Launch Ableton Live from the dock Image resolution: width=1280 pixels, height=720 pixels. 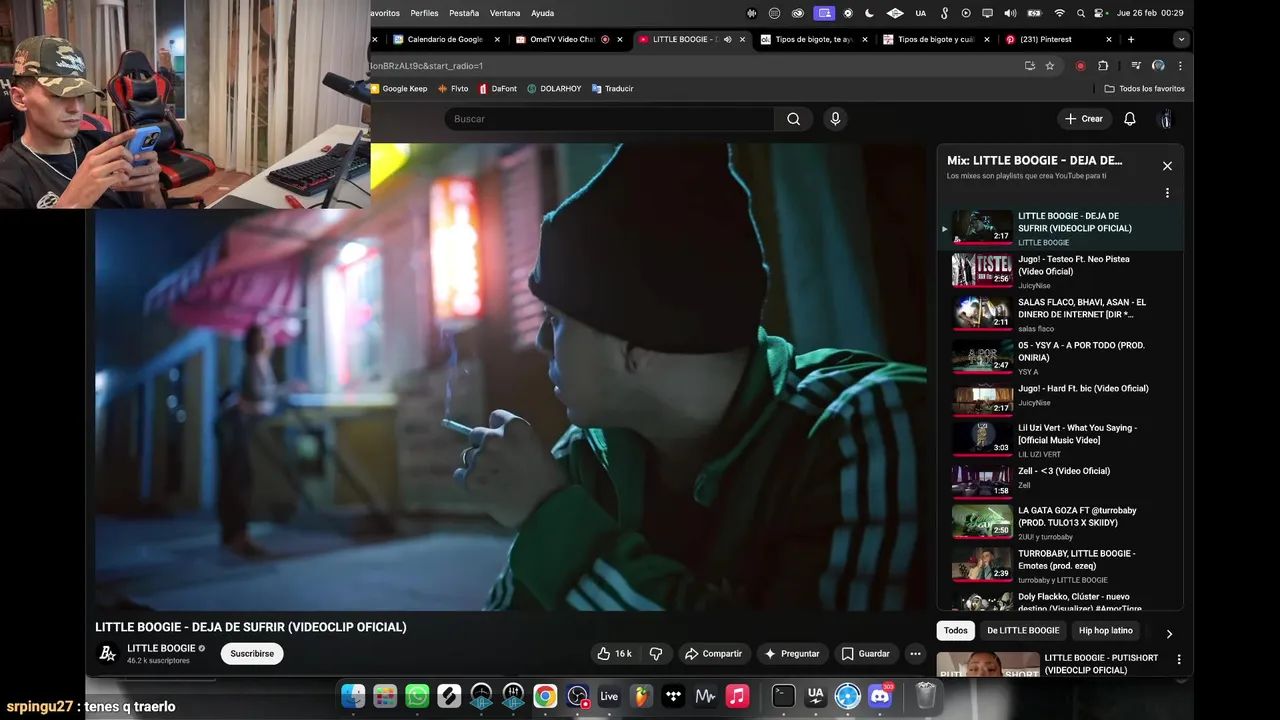(x=609, y=696)
